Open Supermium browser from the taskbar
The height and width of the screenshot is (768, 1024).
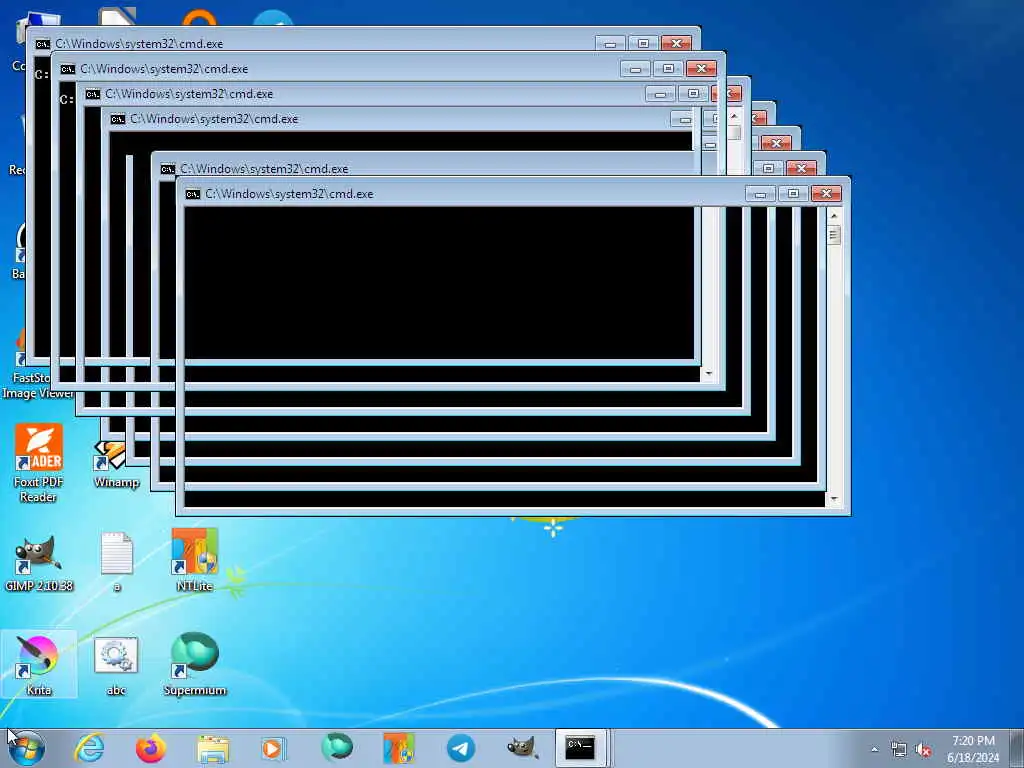coord(337,747)
